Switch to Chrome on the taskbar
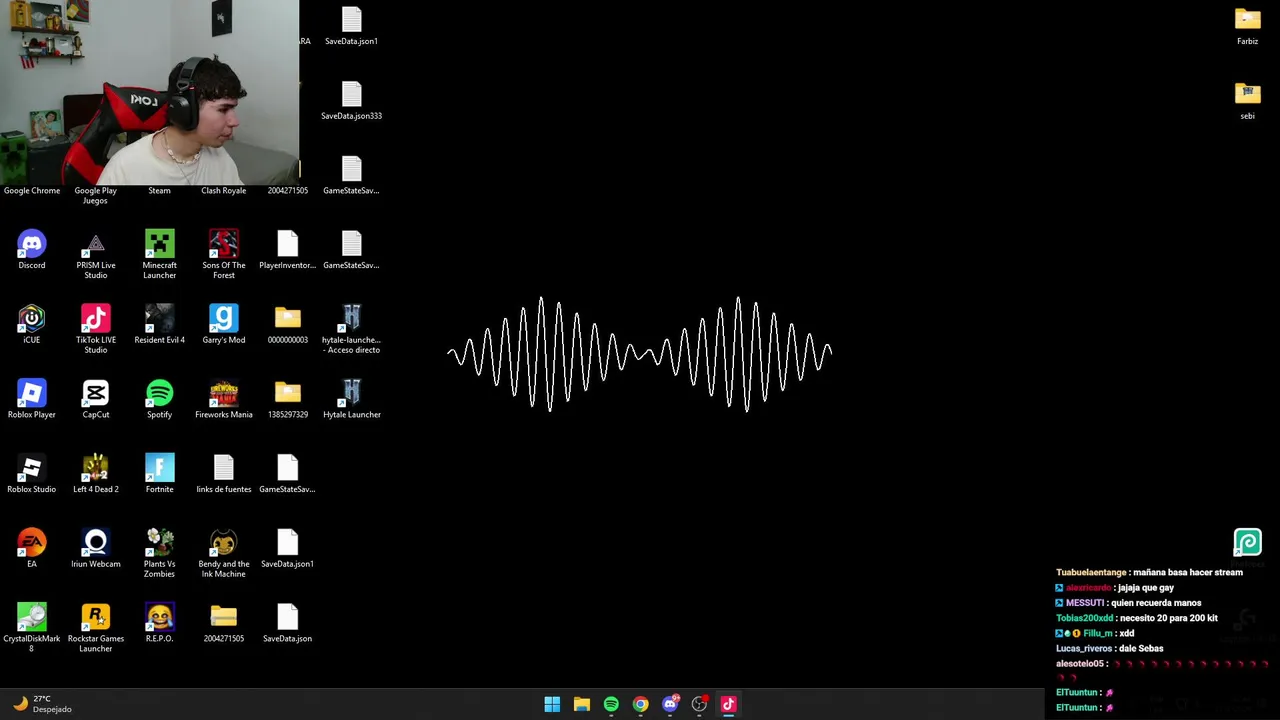Viewport: 1280px width, 720px height. [640, 704]
